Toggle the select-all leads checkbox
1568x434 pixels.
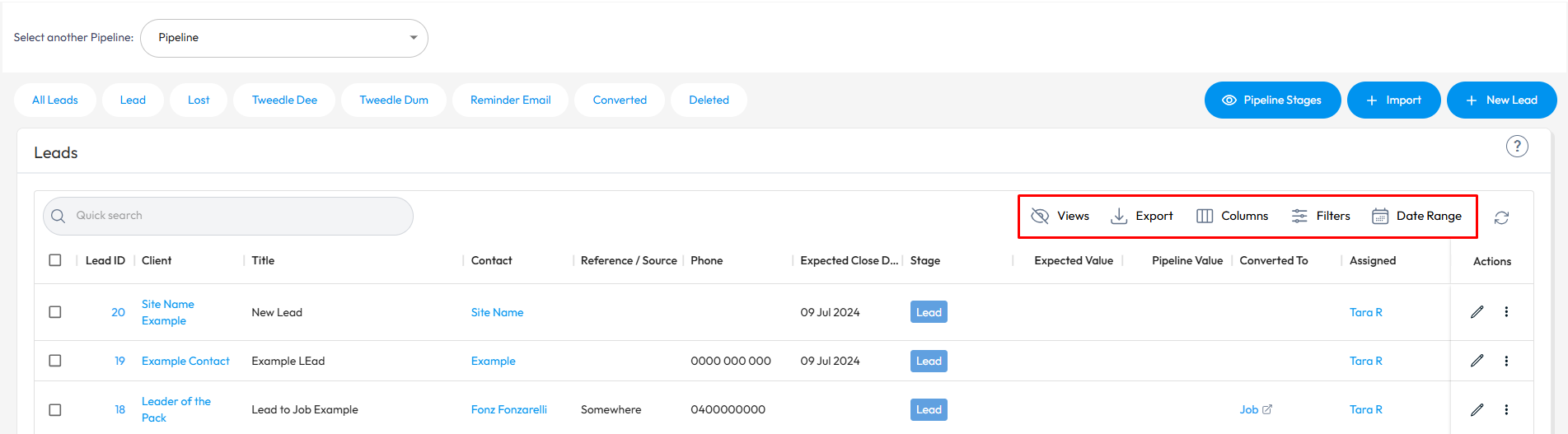[55, 260]
